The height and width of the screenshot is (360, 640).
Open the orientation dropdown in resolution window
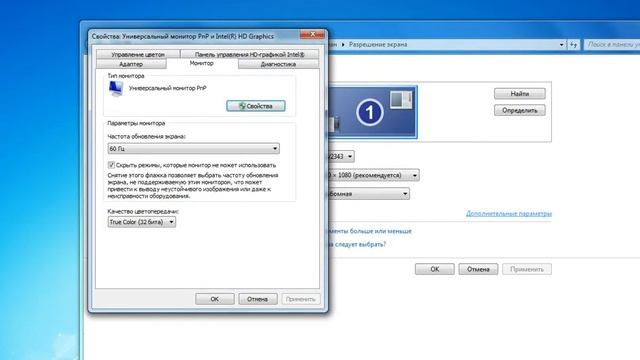click(369, 194)
